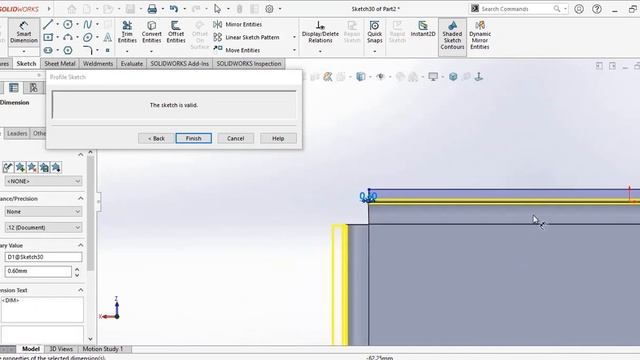Toggle Dynamic Mirror Entities

tap(480, 35)
